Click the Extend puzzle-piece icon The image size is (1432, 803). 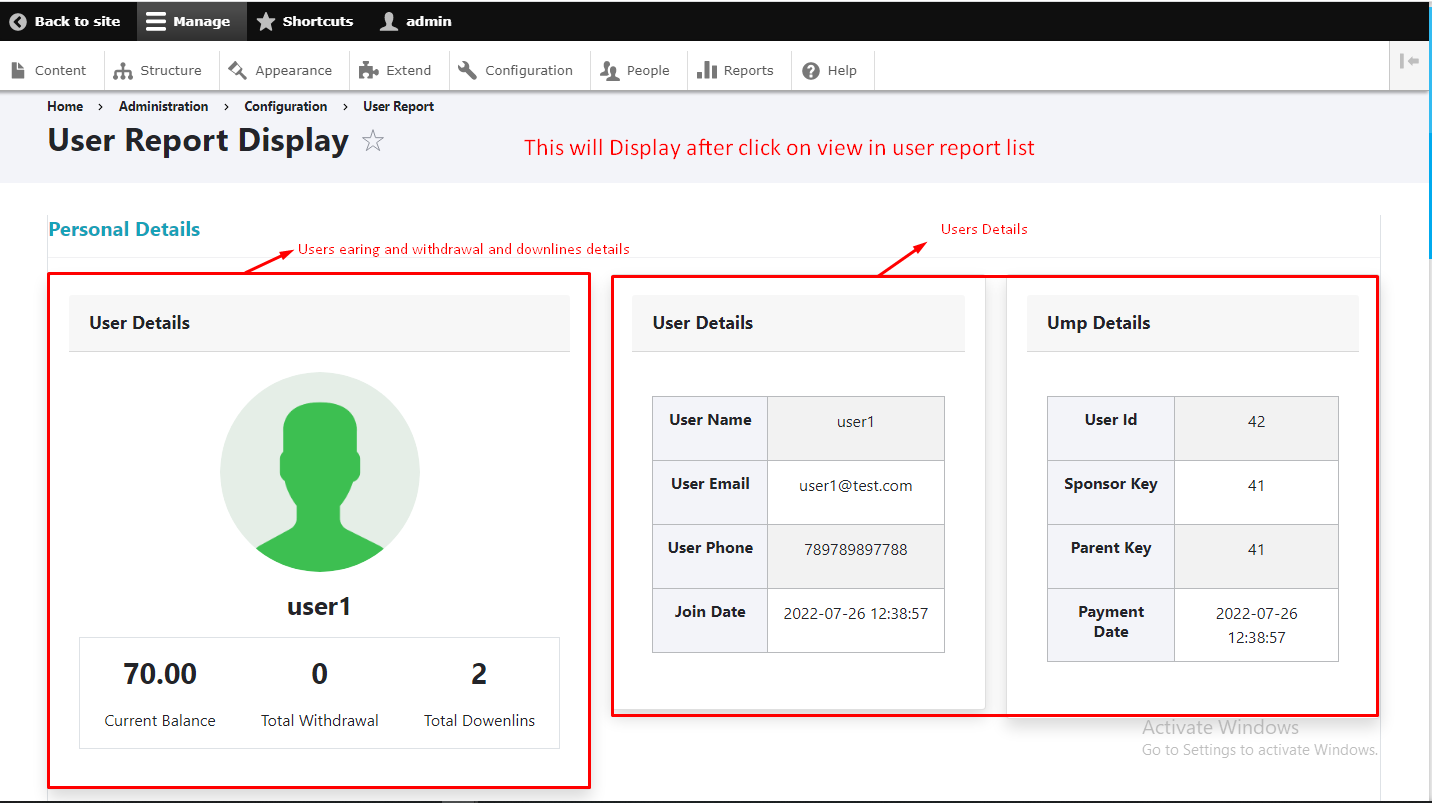pyautogui.click(x=367, y=70)
